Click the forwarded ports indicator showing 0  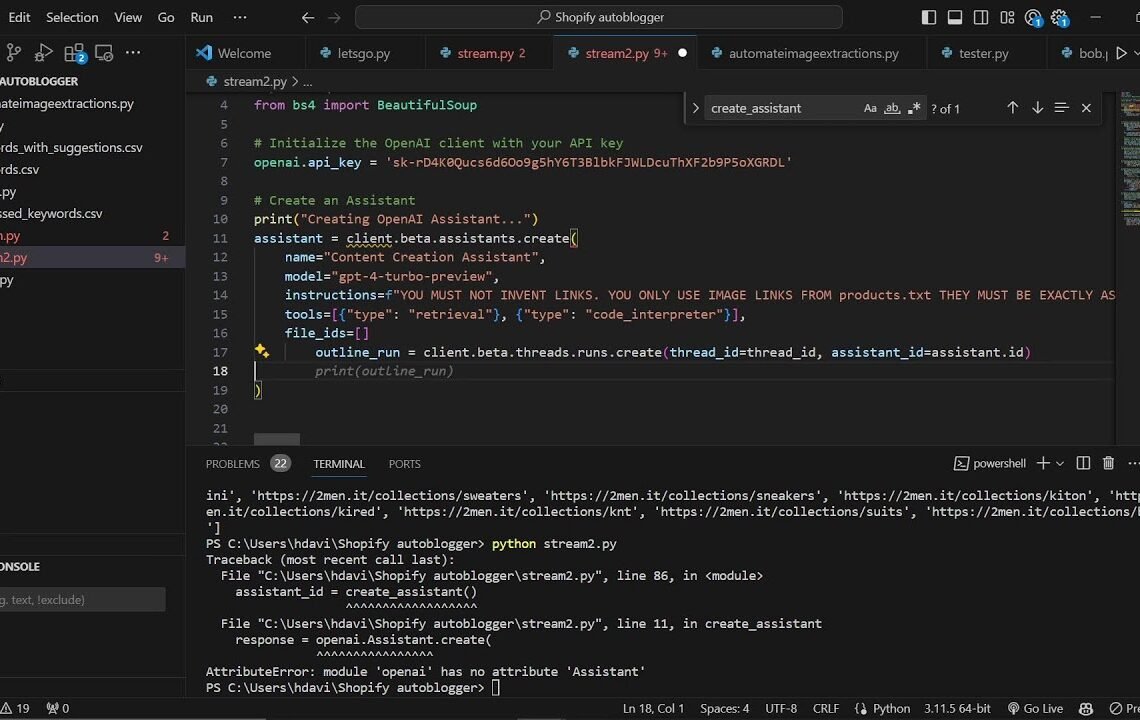click(x=57, y=708)
